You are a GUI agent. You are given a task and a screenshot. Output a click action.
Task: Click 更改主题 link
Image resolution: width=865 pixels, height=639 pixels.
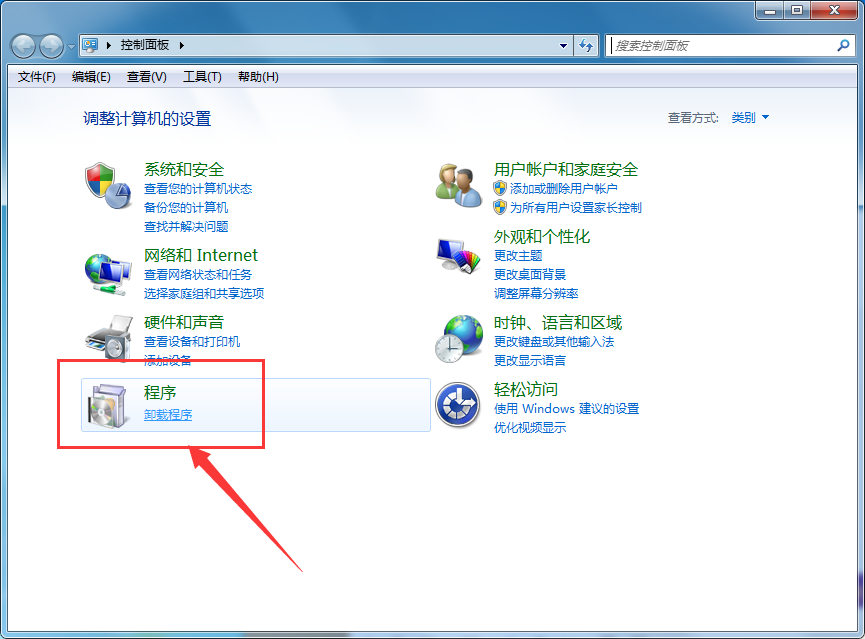518,255
